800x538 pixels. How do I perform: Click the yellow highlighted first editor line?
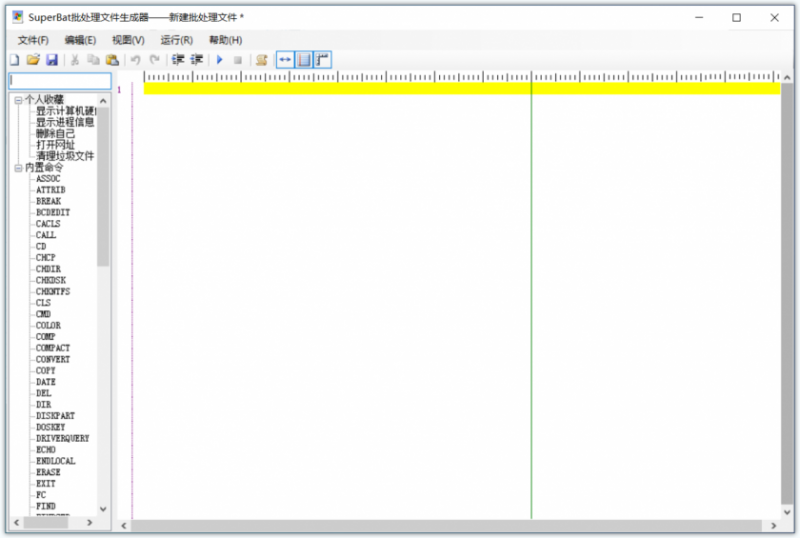(x=462, y=89)
